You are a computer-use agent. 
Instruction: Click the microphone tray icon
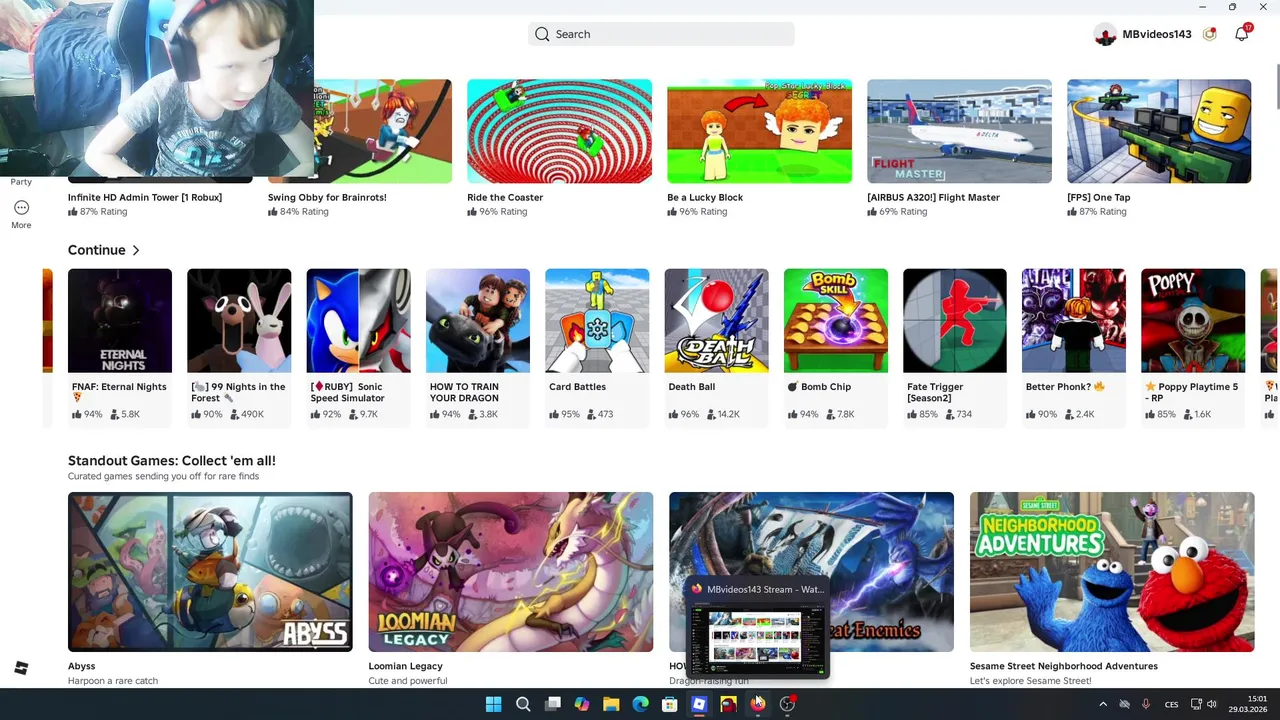point(1146,704)
